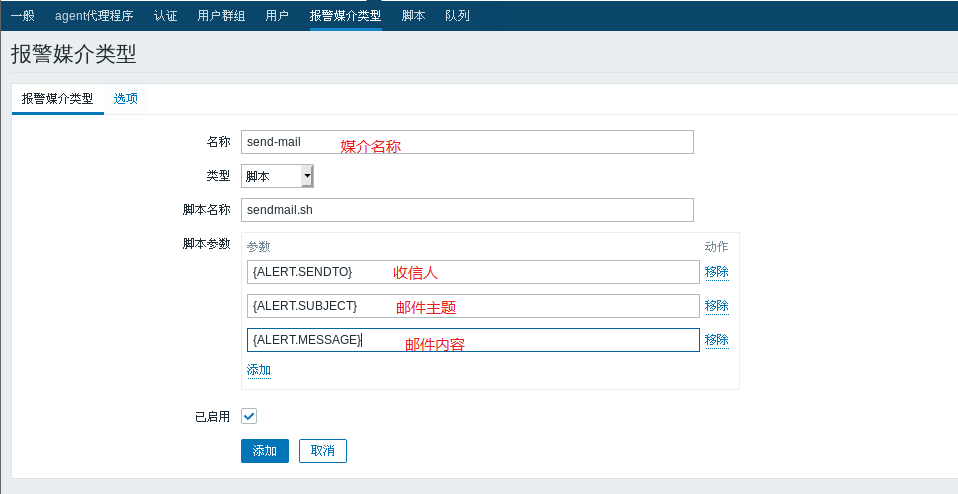Viewport: 958px width, 494px height.
Task: Remove the {ALERT.SENDTO} parameter row
Action: (716, 272)
